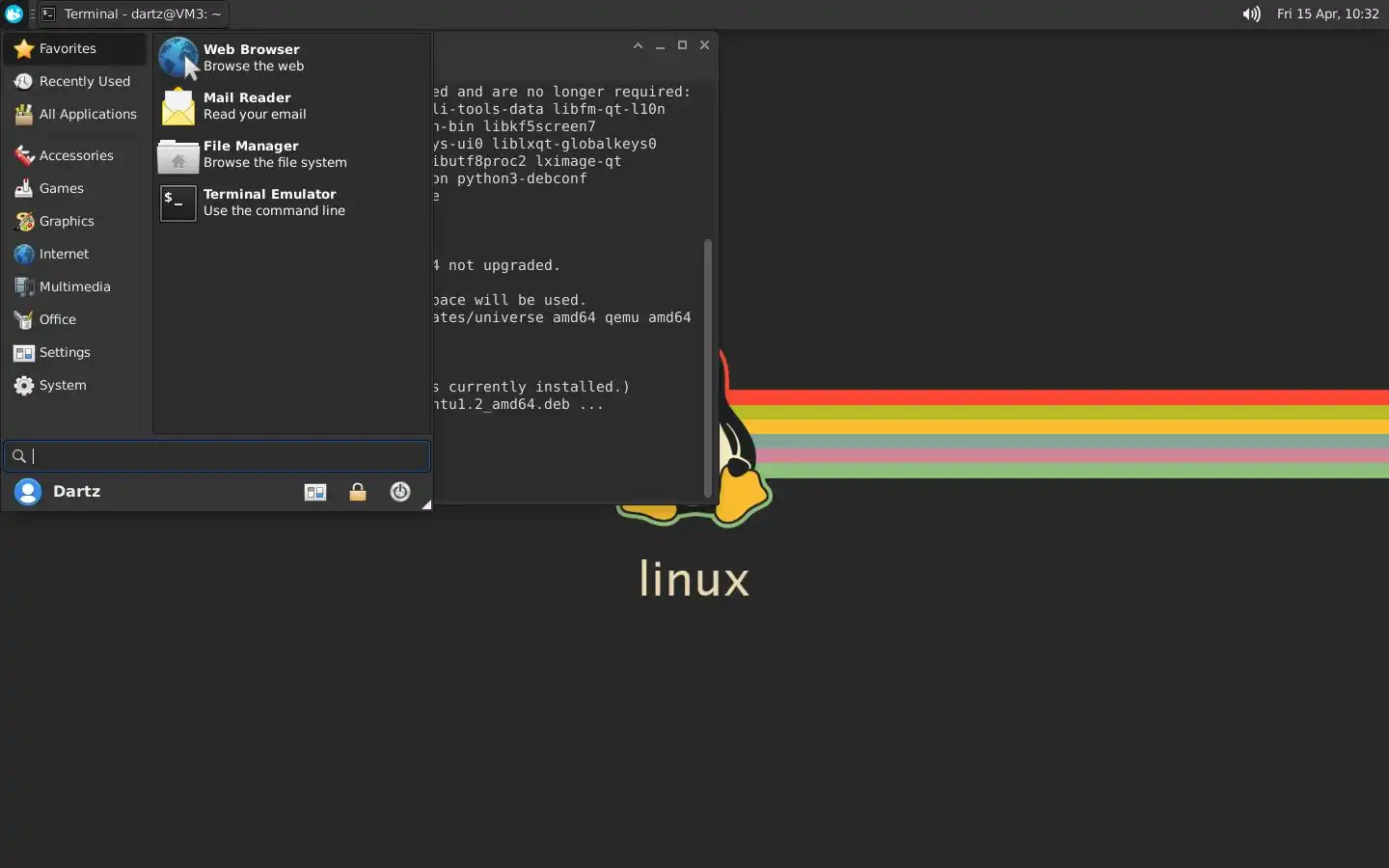Click the clock showing Fri 15 Apr
This screenshot has width=1389, height=868.
click(1327, 14)
